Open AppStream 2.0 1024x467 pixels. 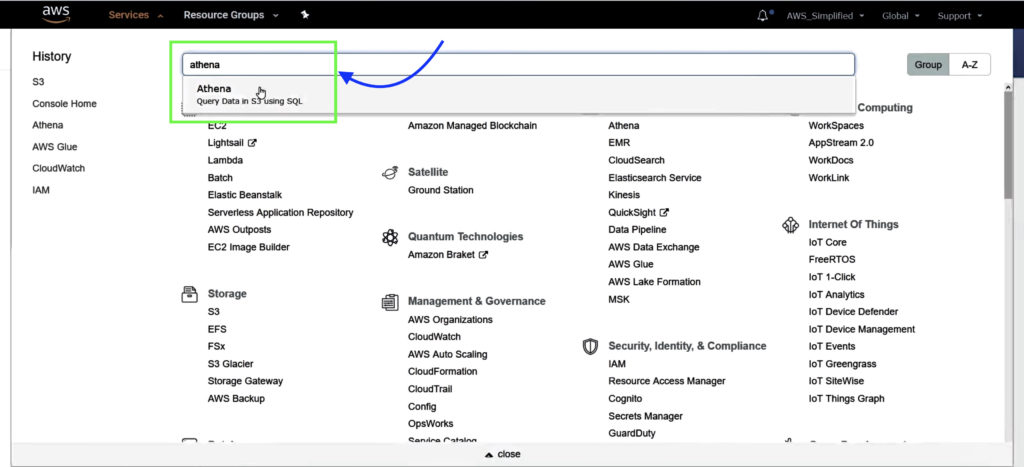841,142
